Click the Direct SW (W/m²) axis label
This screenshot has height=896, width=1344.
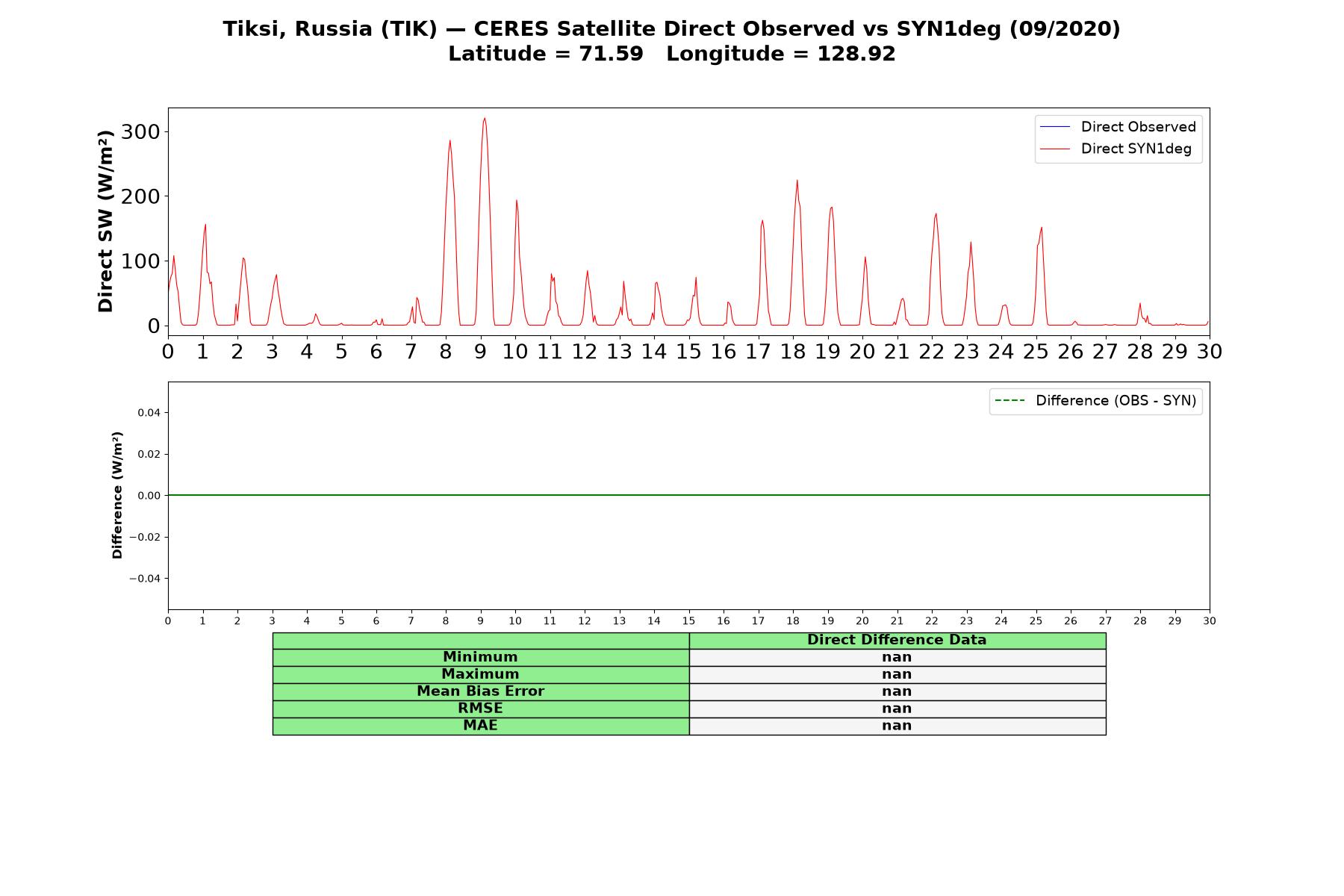click(106, 221)
